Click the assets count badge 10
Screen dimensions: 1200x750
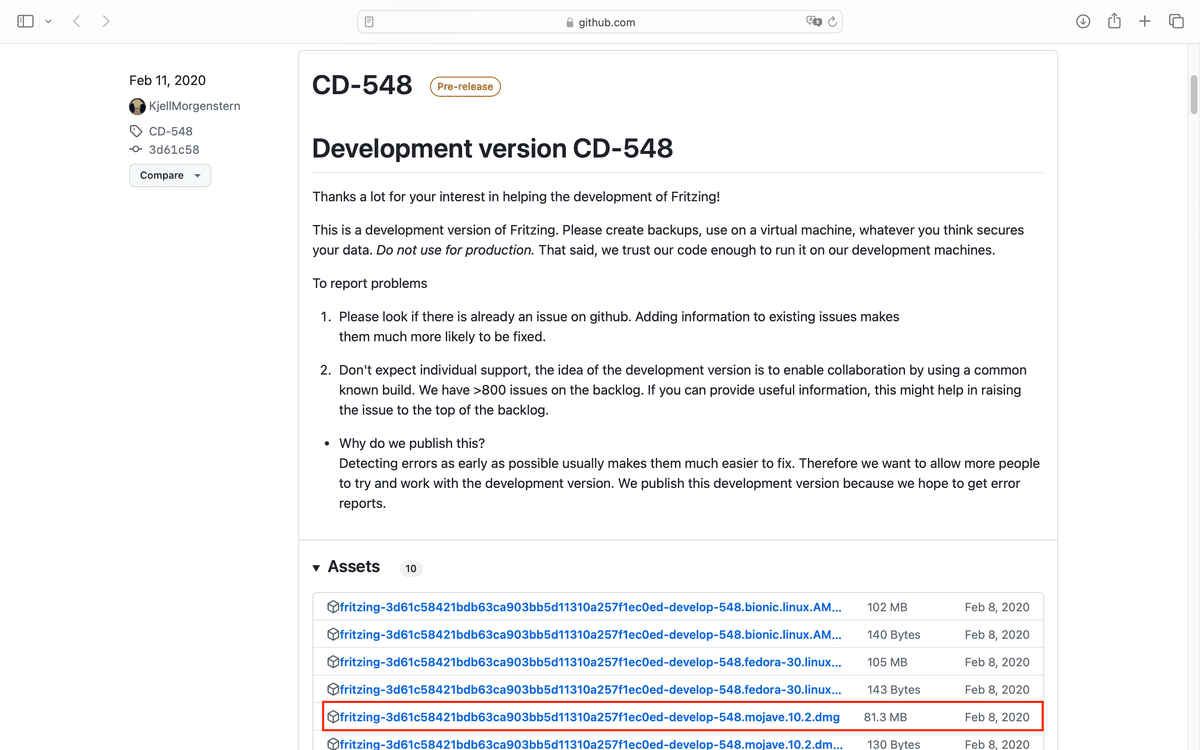(x=411, y=568)
